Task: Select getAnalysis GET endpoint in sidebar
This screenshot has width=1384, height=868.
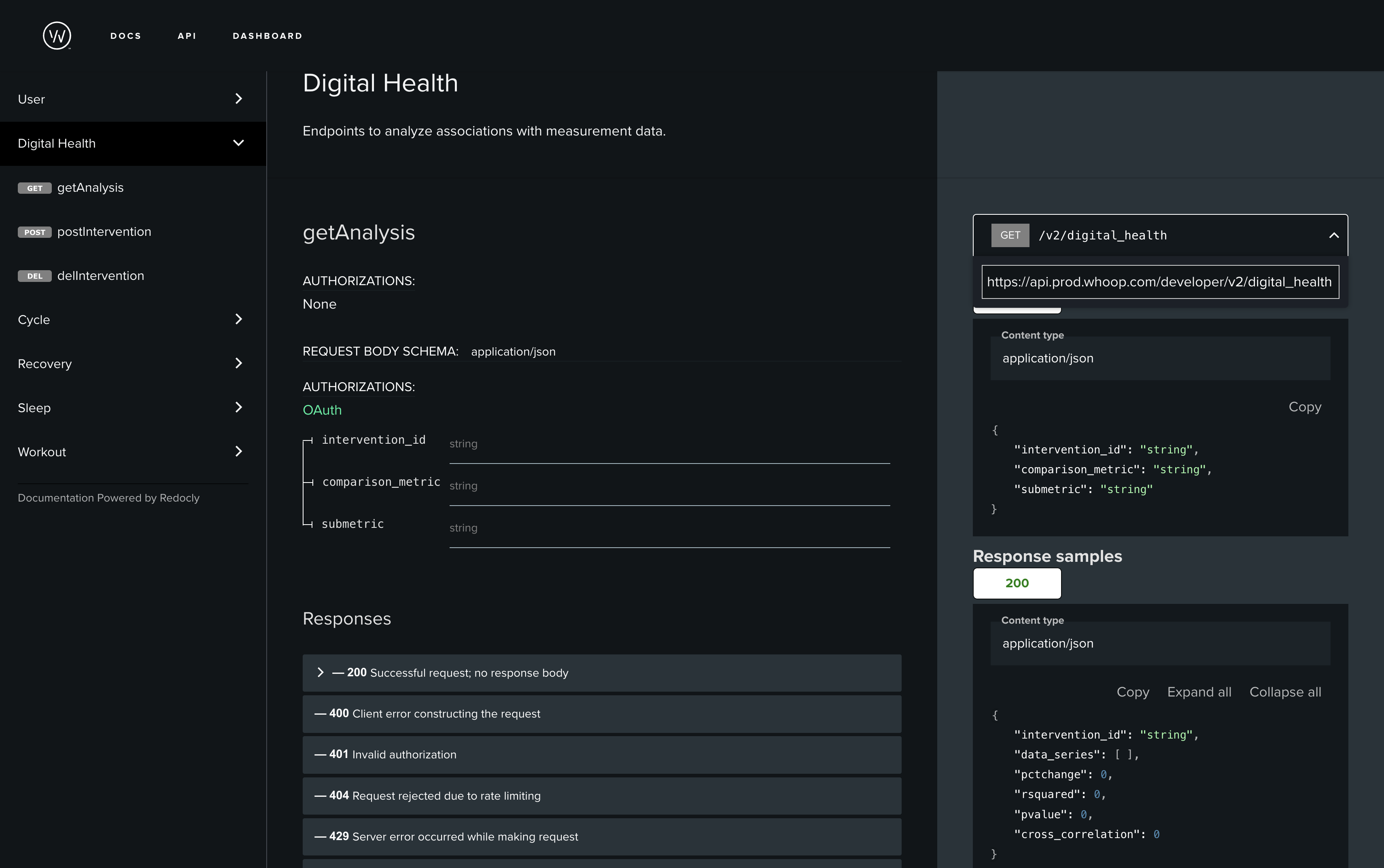Action: pyautogui.click(x=133, y=188)
